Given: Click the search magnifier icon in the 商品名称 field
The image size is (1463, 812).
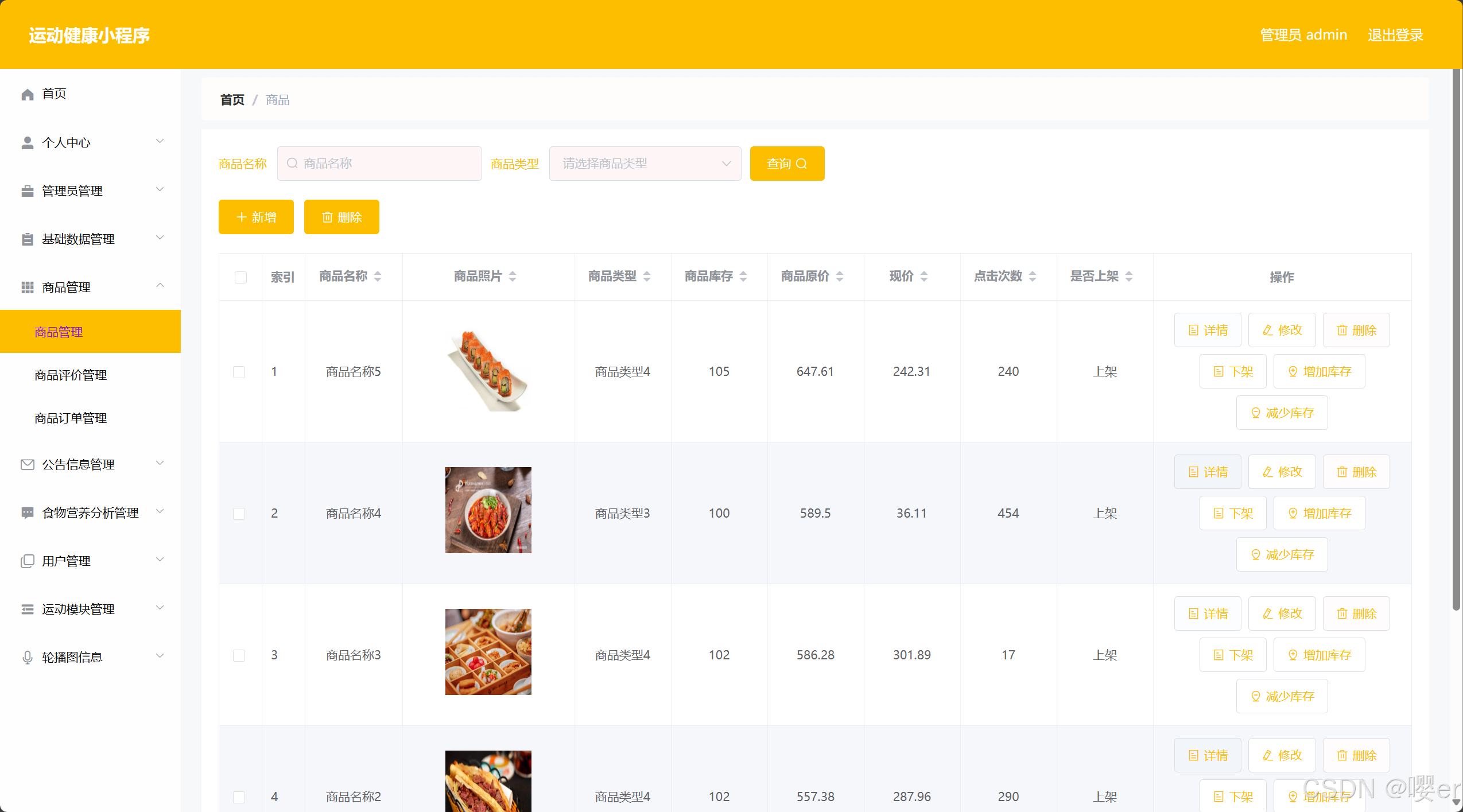Looking at the screenshot, I should coord(292,164).
